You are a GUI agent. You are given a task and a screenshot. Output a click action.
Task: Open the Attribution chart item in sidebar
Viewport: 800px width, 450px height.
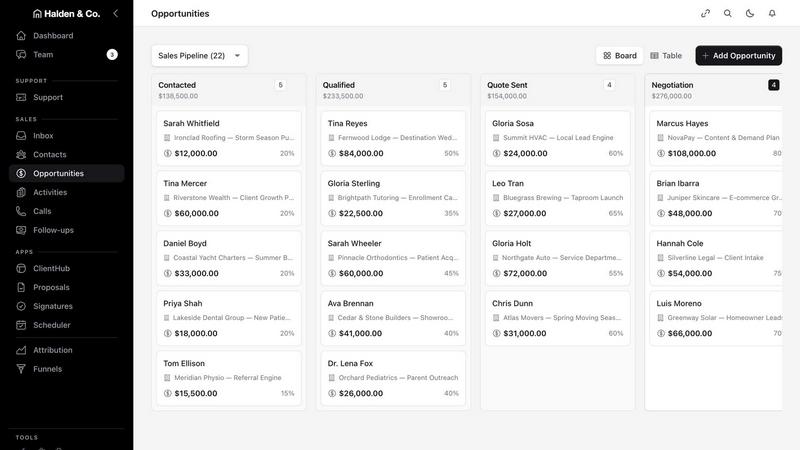click(66, 350)
